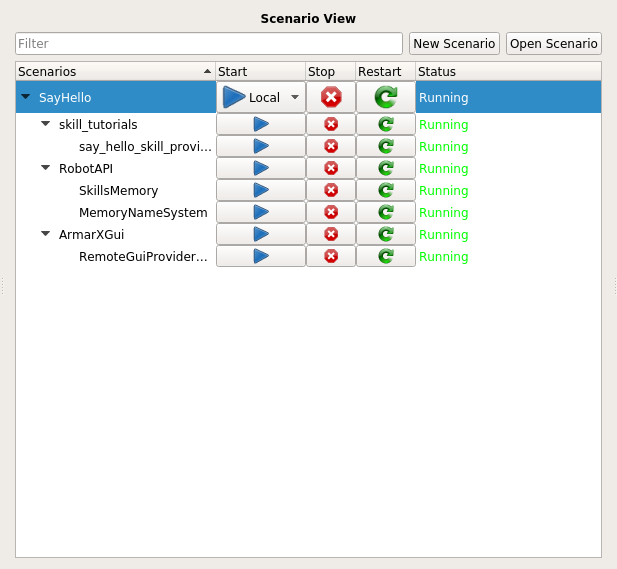Stop the skill_tutorials package
The image size is (617, 569).
[331, 124]
